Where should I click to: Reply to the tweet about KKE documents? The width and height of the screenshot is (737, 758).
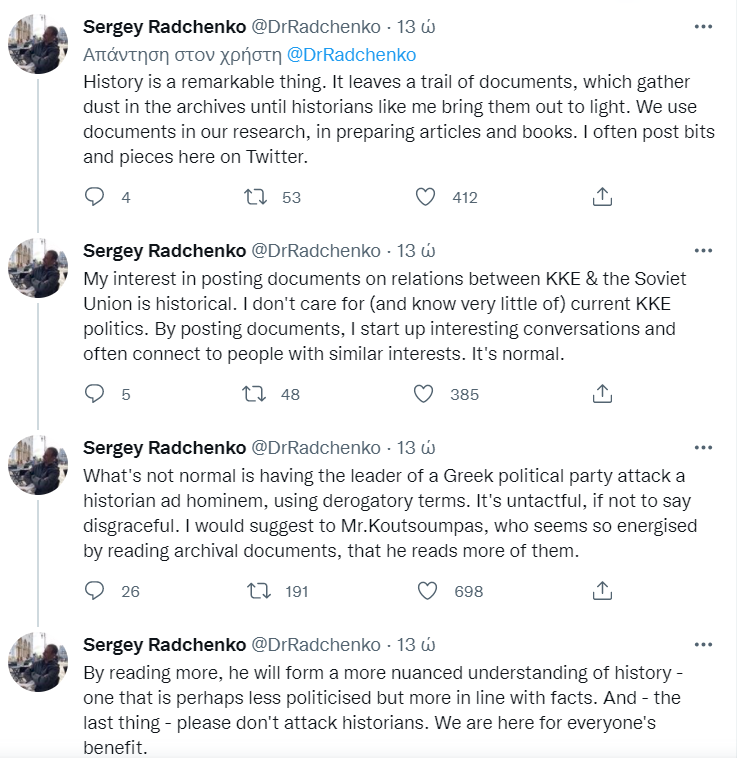[x=95, y=394]
